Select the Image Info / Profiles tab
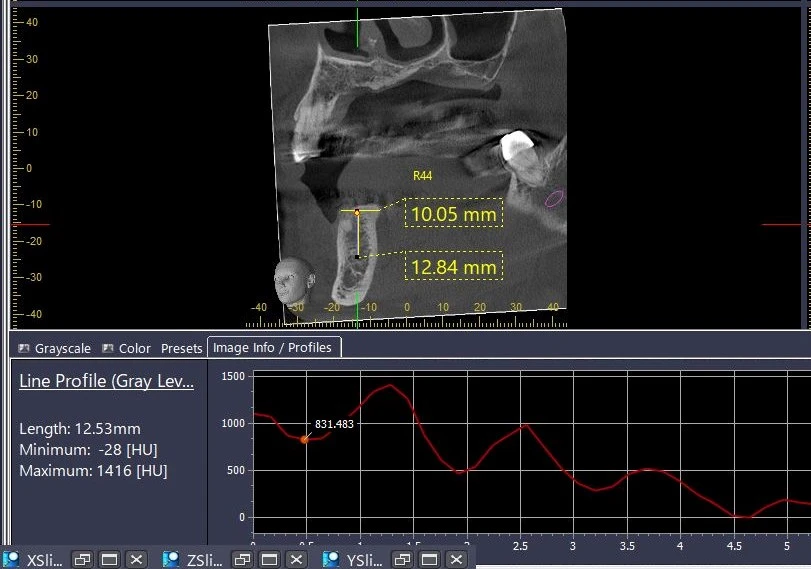This screenshot has height=569, width=811. pos(275,348)
